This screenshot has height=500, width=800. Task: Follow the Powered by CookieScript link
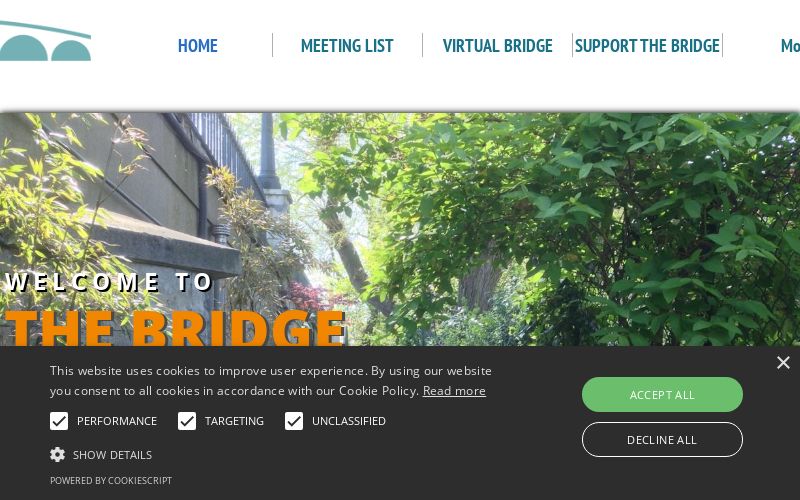point(111,481)
